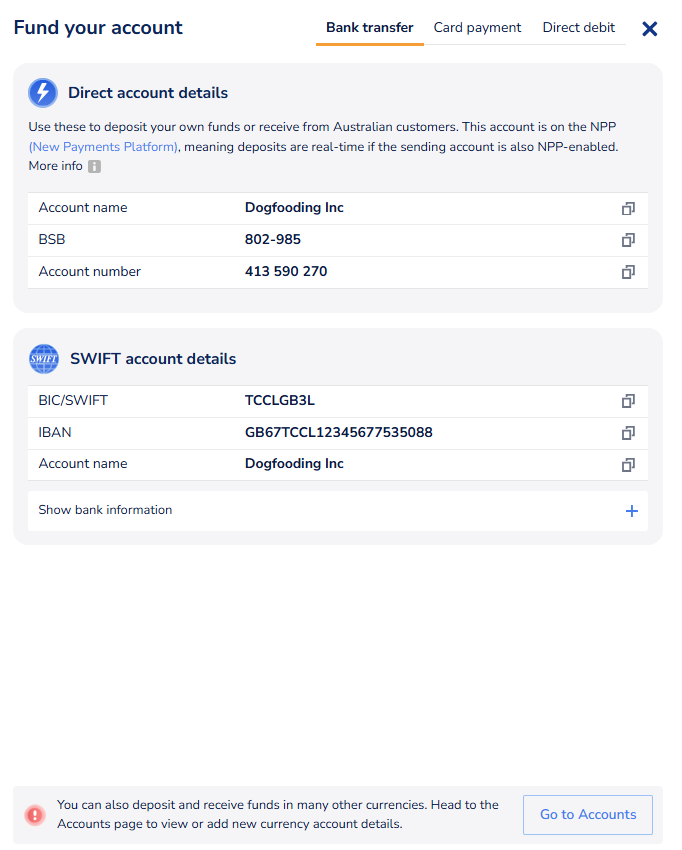Select the Direct debit tab
Viewport: 682px width, 850px height.
[579, 28]
